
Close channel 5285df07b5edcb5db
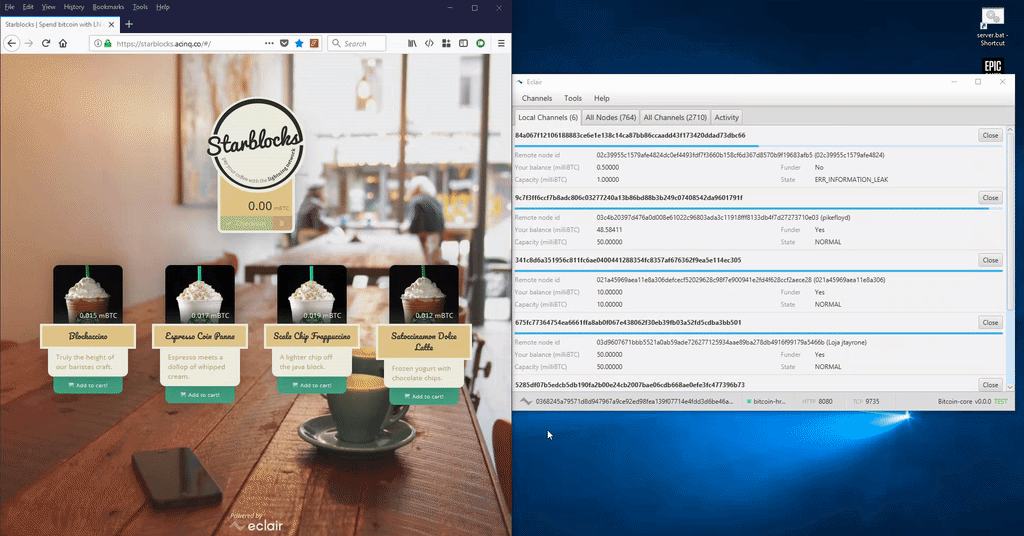click(990, 385)
